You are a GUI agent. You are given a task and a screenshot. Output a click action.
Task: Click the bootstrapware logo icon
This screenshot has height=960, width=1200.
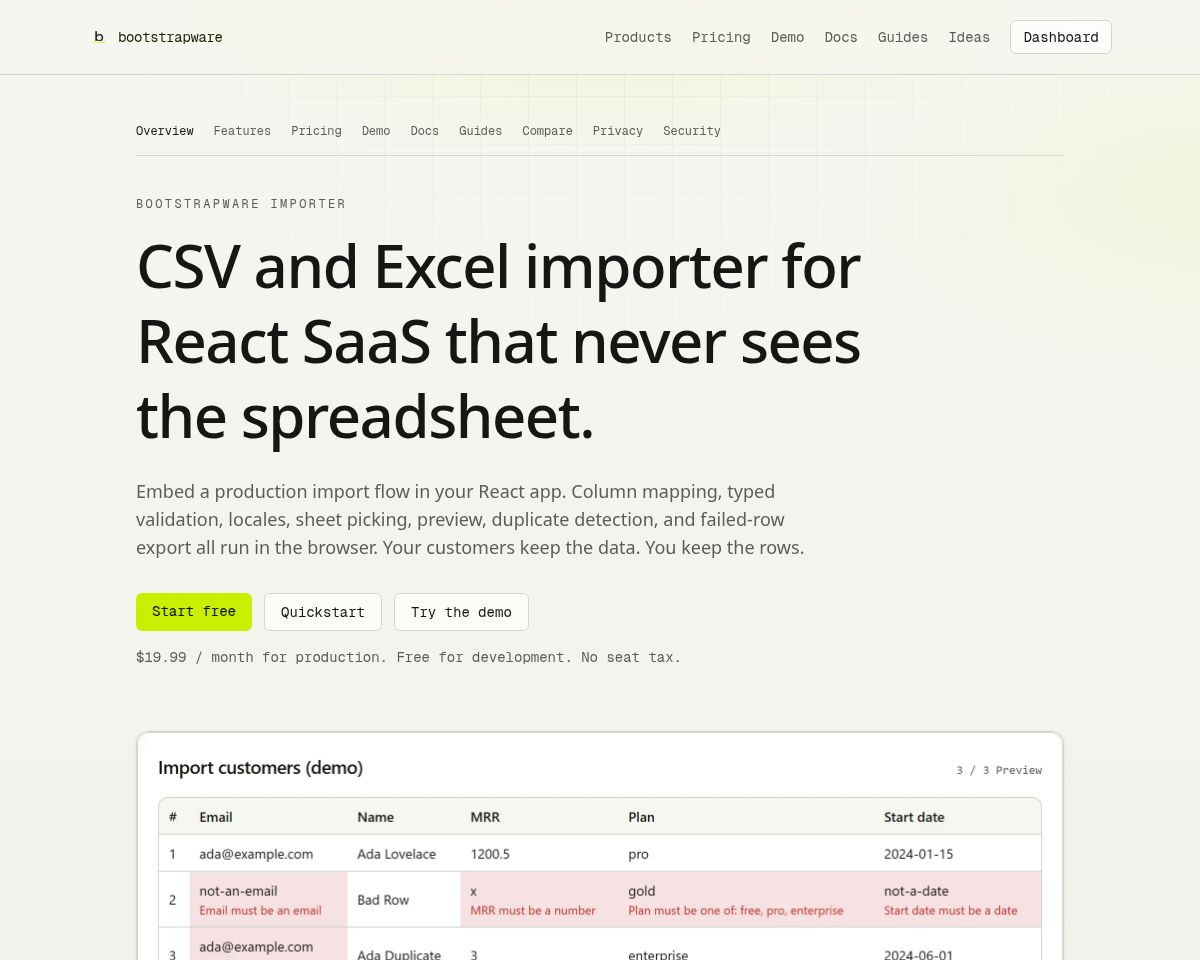[99, 37]
